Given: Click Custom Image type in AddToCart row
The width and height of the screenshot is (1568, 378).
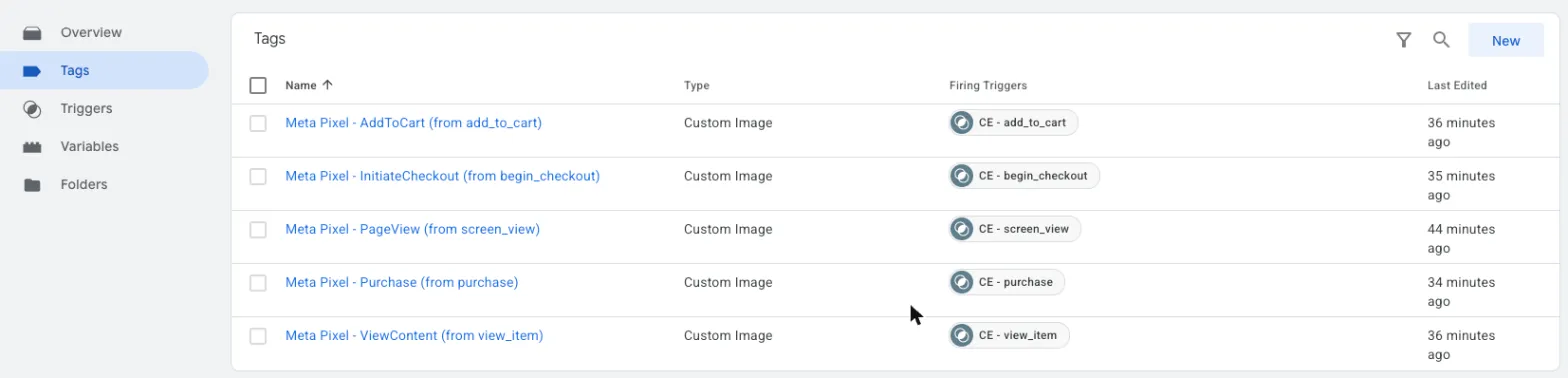Looking at the screenshot, I should pos(728,123).
